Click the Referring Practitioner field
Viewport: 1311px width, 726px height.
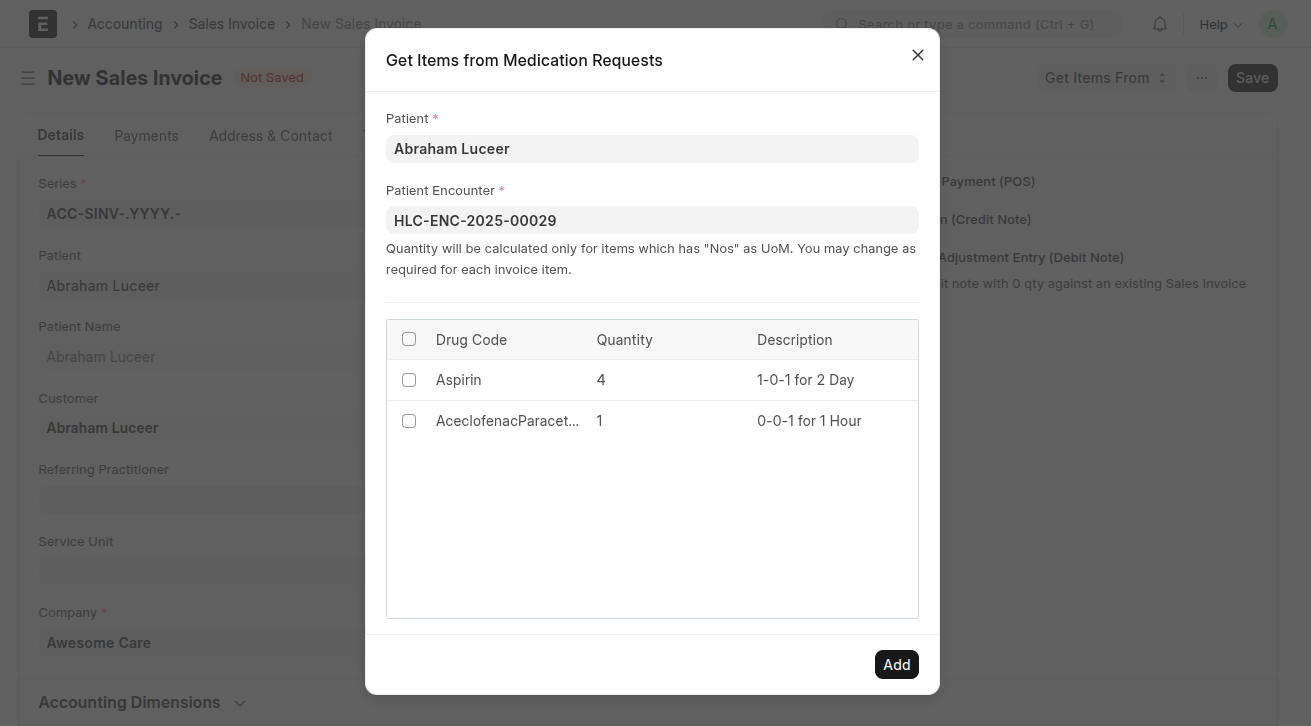click(202, 500)
